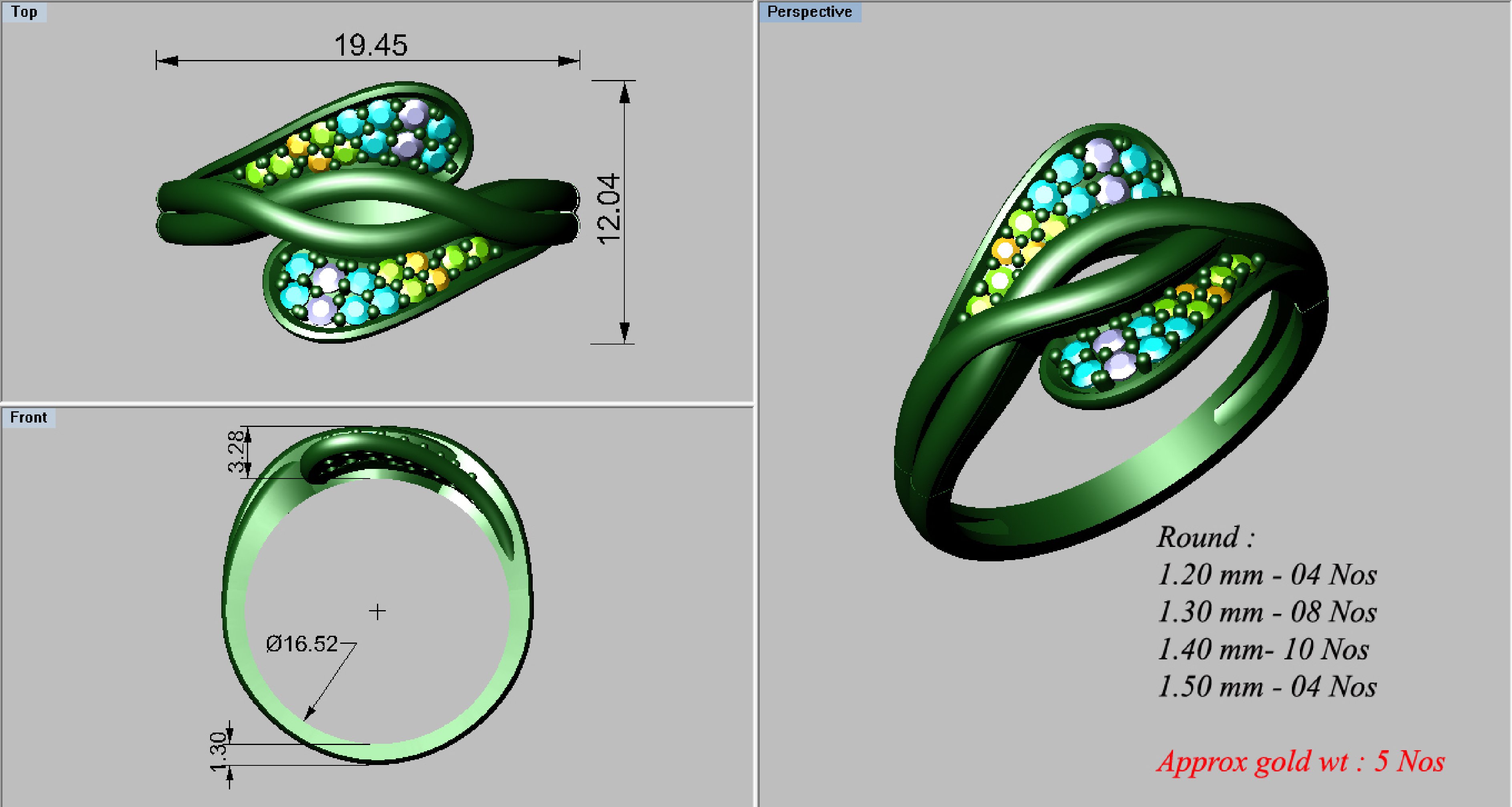Select the Ø16.52 diameter dimension
Screen dimensions: 1512x807
[x=302, y=644]
